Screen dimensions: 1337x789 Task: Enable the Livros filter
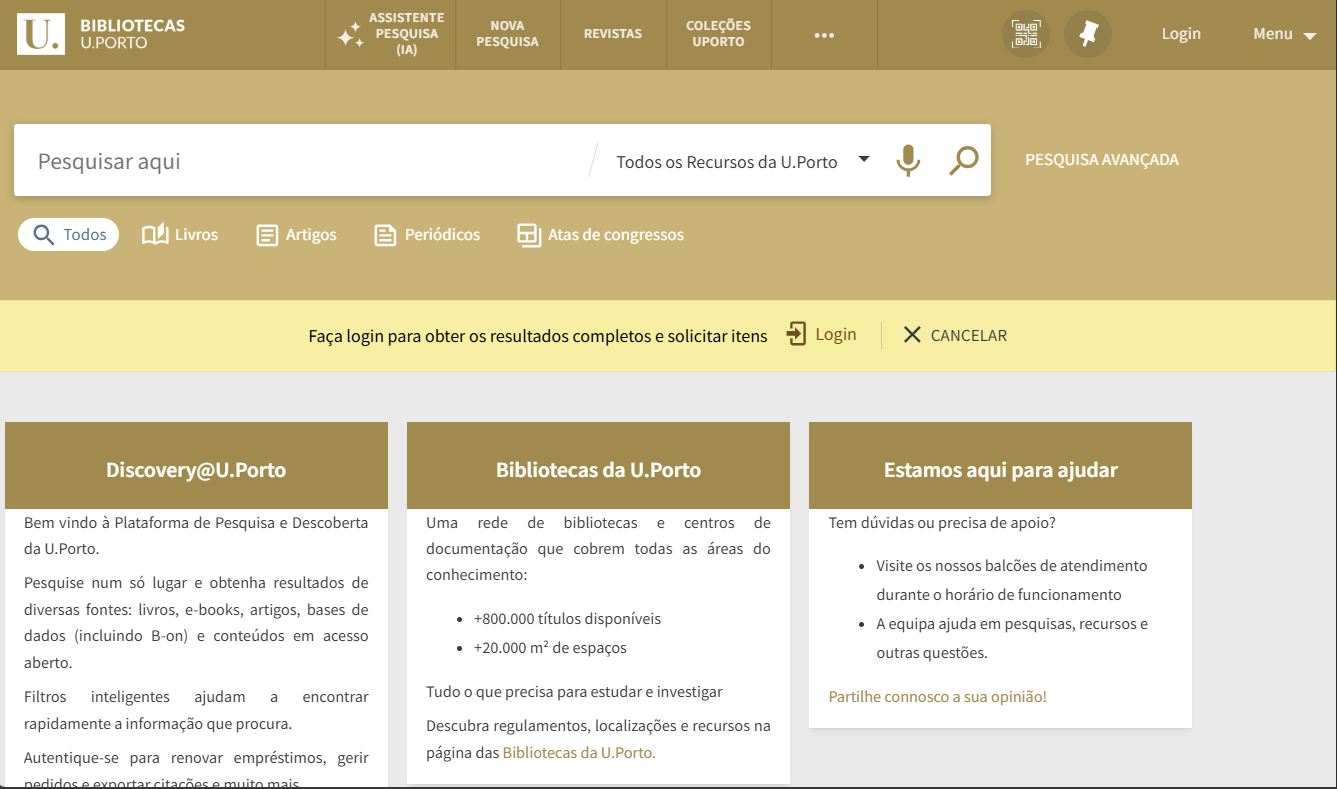(179, 234)
